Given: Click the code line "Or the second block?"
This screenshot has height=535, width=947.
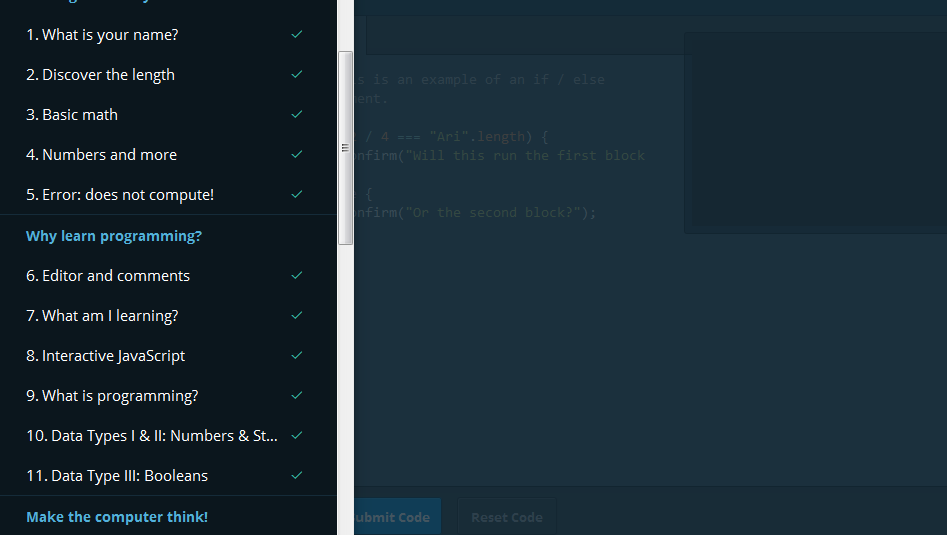Looking at the screenshot, I should pos(475,213).
